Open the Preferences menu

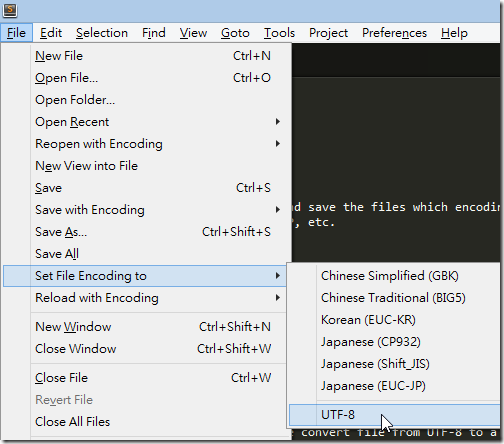[x=394, y=33]
